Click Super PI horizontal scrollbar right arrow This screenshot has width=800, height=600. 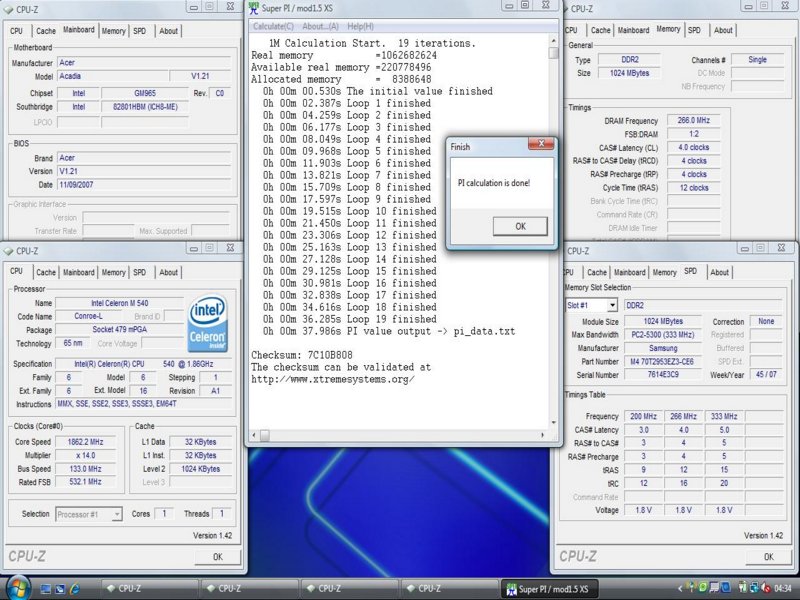542,435
